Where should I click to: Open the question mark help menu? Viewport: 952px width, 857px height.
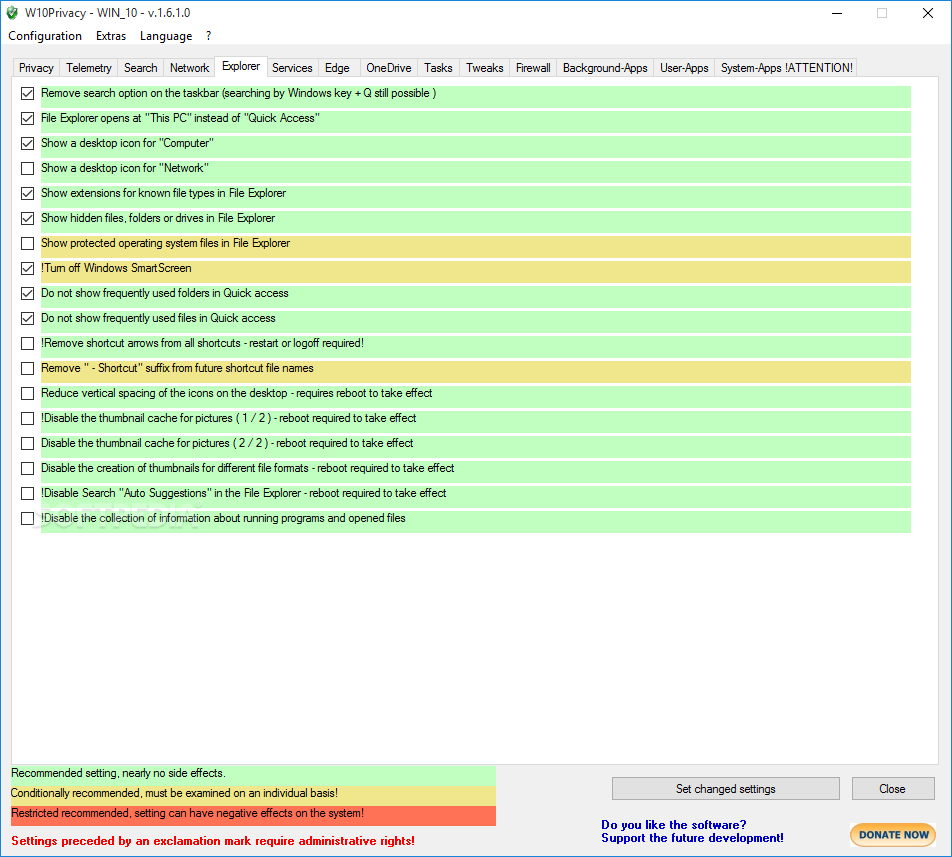click(208, 36)
